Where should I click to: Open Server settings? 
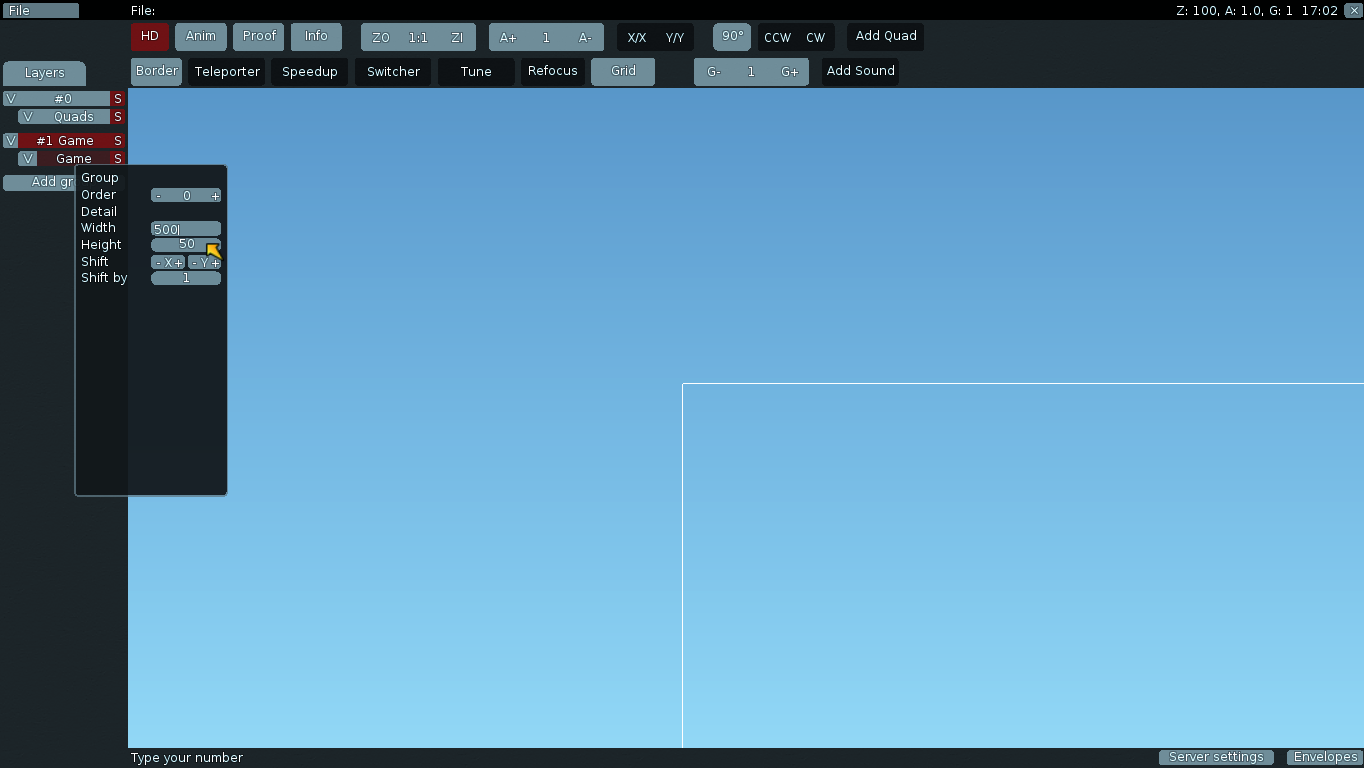[1216, 758]
